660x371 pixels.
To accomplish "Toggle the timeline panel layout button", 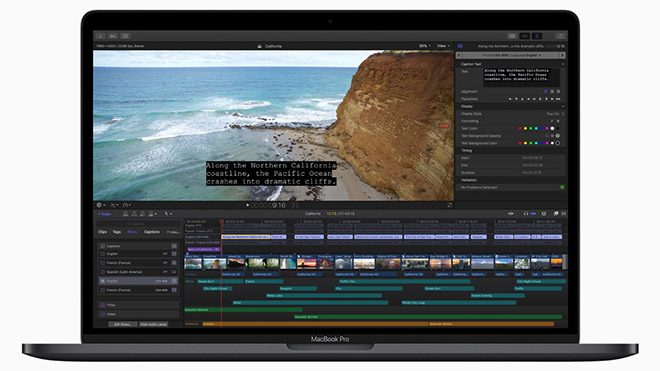I will coord(524,36).
